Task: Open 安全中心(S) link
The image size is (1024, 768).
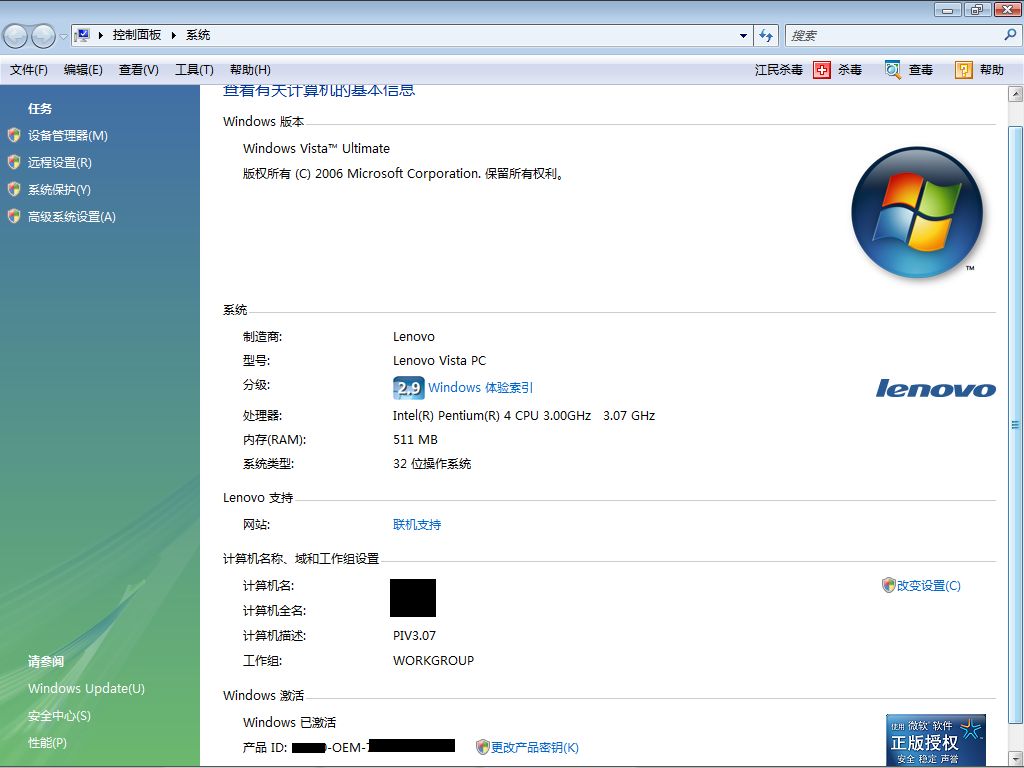Action: click(59, 716)
